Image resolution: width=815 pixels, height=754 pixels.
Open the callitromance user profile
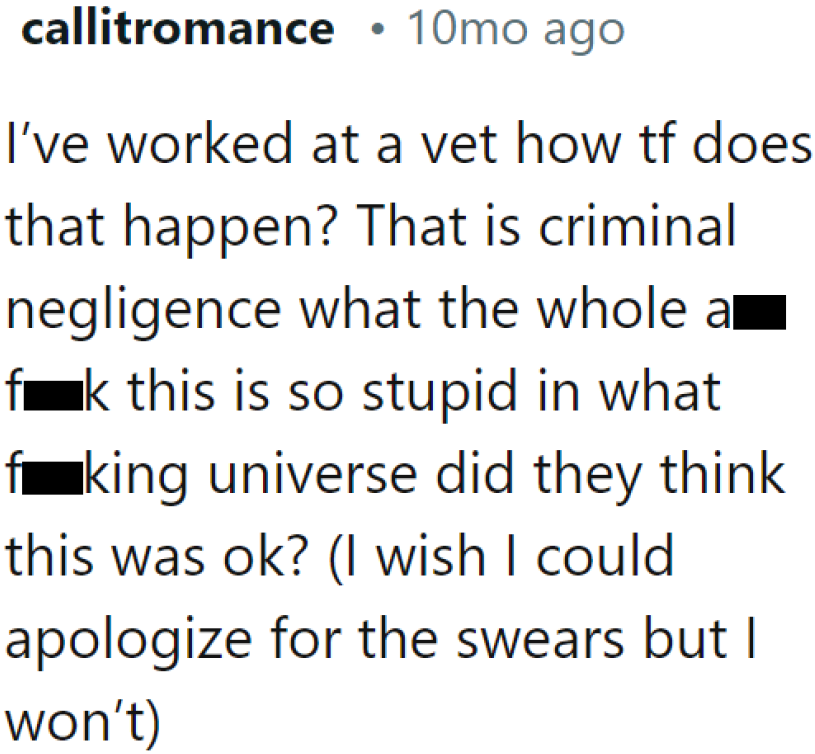point(177,31)
